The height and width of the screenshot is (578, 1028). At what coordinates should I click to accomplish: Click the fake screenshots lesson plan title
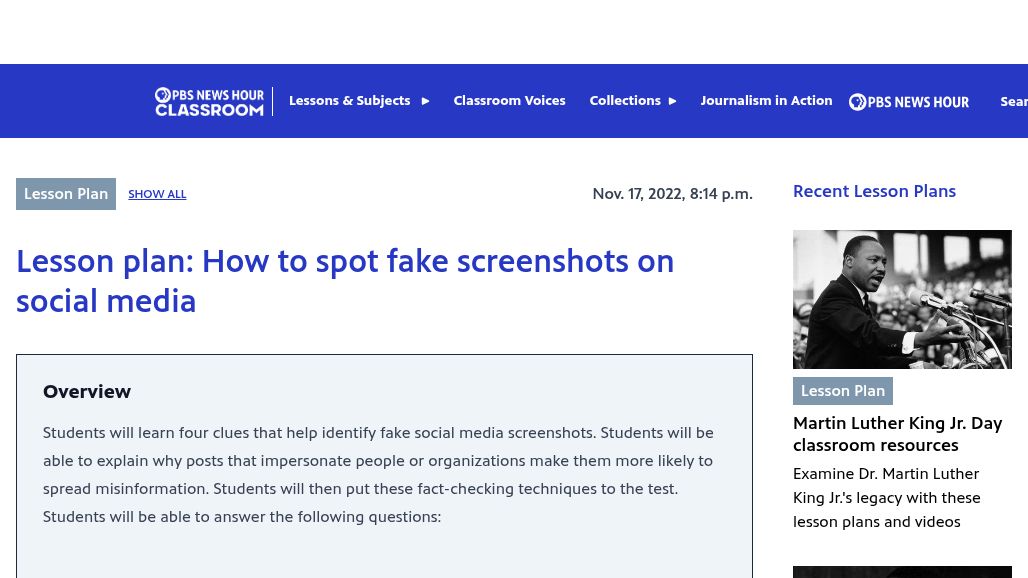point(345,281)
